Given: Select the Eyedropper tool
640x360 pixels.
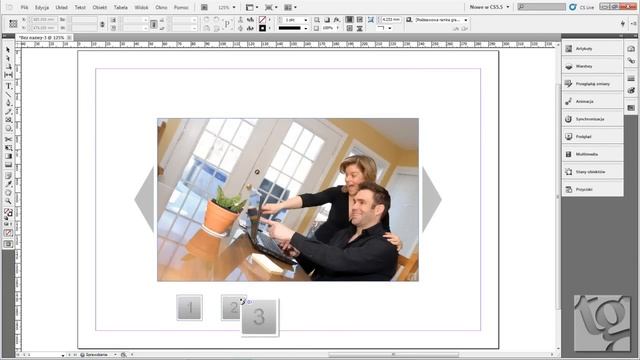Looking at the screenshot, I should [8, 184].
